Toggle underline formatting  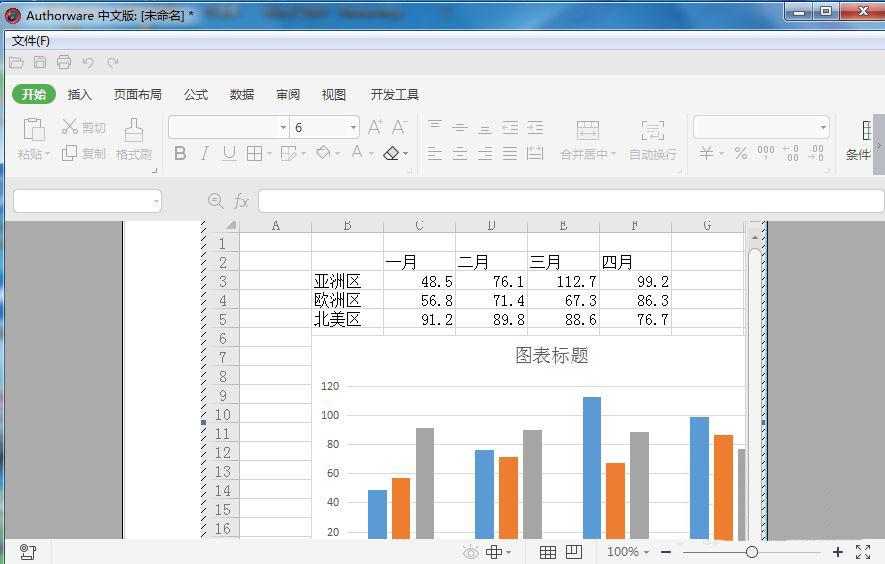pos(229,153)
